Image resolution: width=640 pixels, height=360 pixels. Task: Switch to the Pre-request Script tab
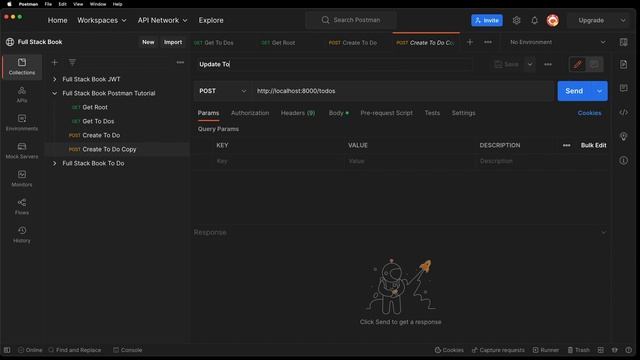(386, 113)
